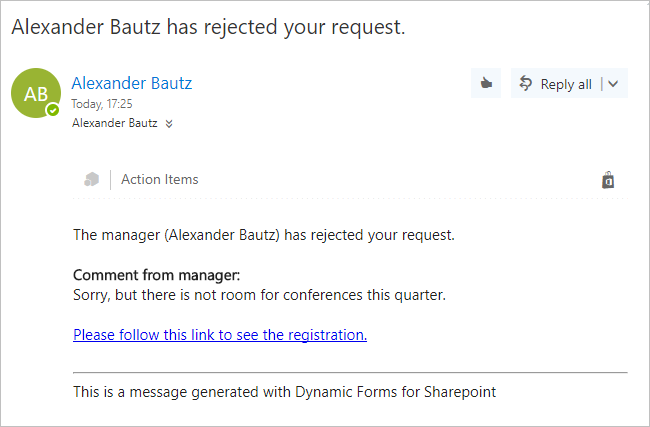This screenshot has width=650, height=427.
Task: Click the AB avatar circle
Action: pyautogui.click(x=35, y=93)
